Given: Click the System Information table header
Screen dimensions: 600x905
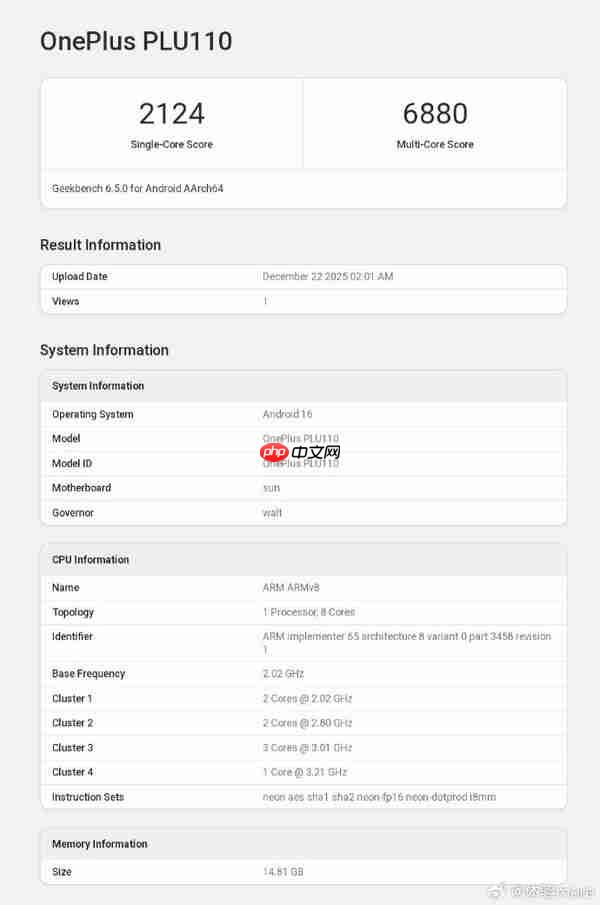Looking at the screenshot, I should click(98, 386).
